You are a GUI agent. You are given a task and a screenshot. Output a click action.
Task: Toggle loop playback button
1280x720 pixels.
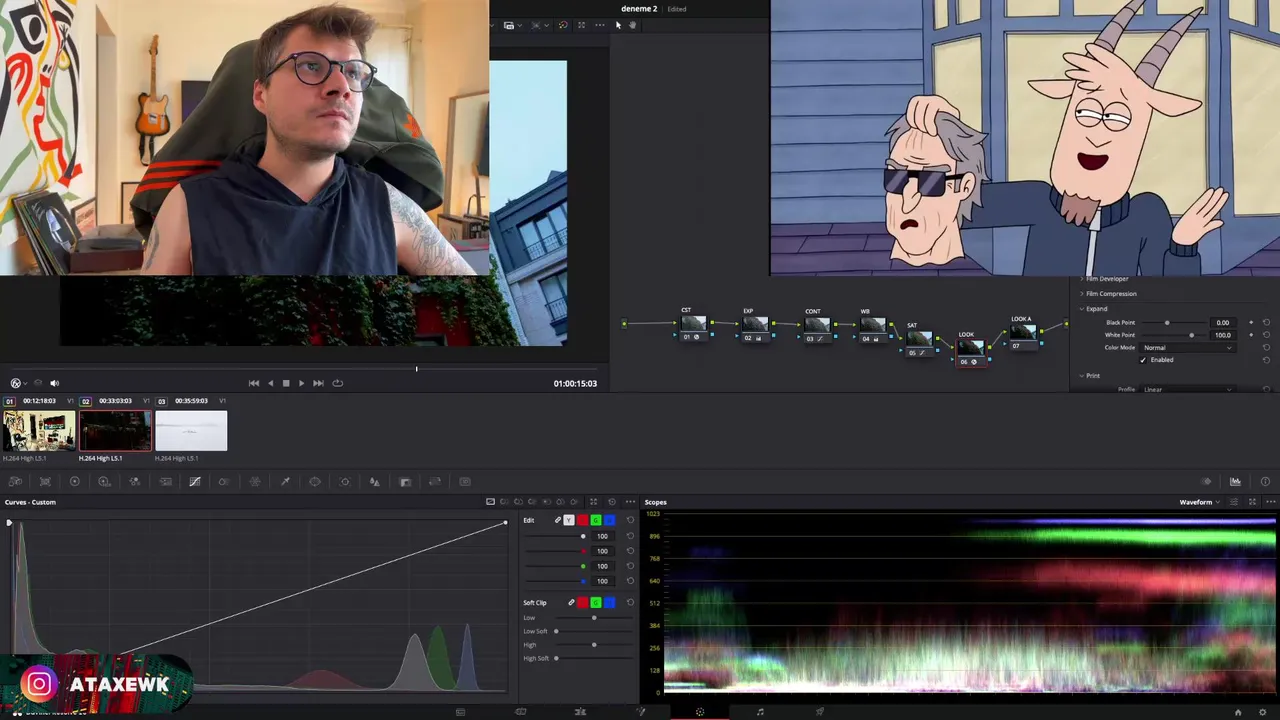point(338,383)
